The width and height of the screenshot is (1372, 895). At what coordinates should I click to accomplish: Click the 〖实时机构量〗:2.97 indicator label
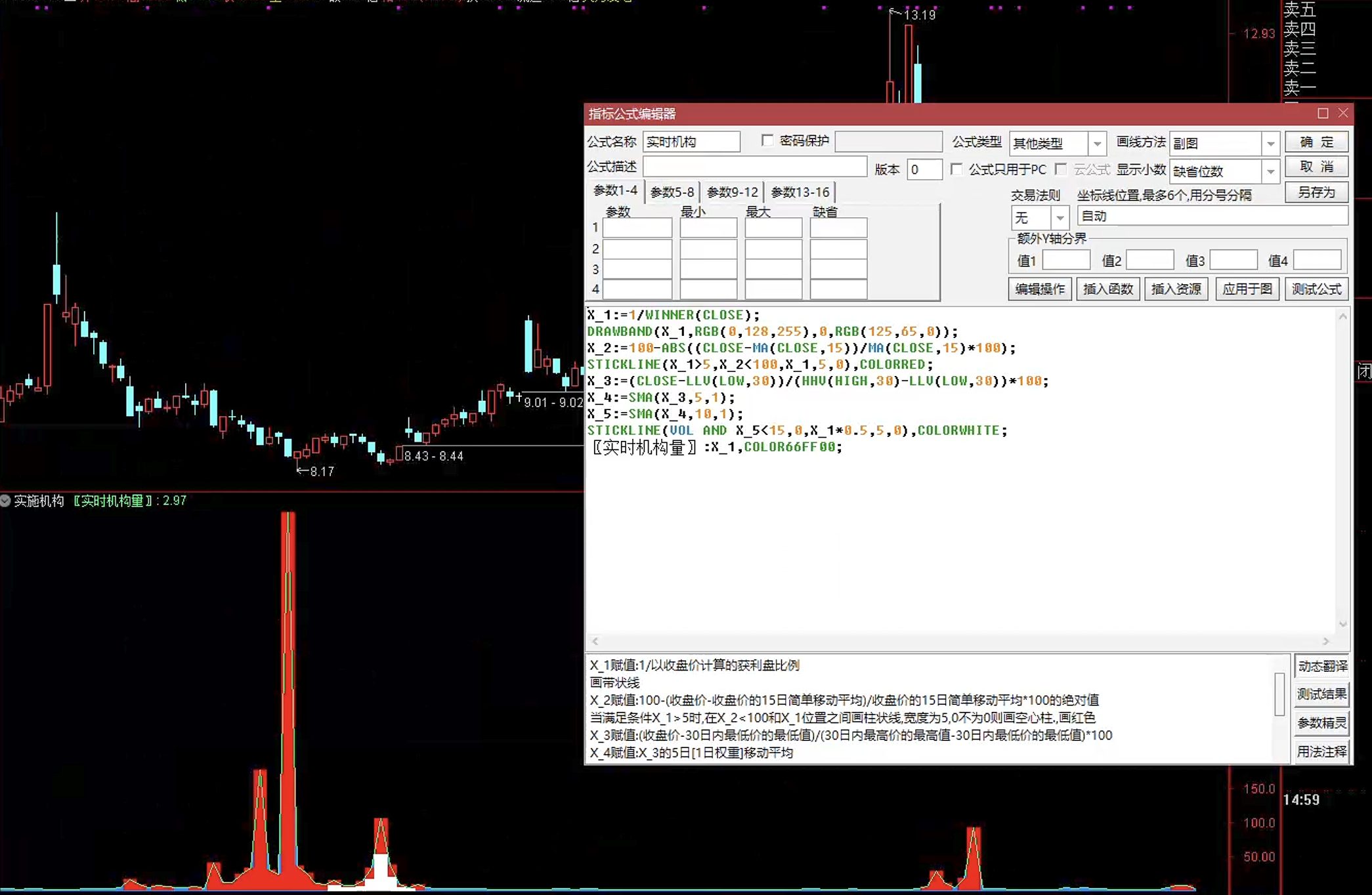click(130, 501)
